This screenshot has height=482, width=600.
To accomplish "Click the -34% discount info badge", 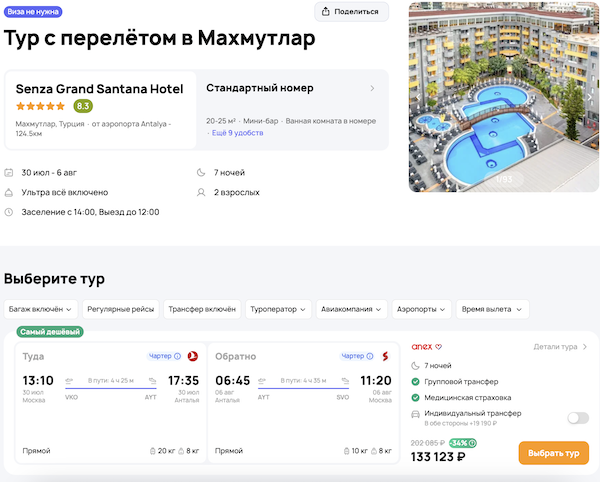I will (x=462, y=442).
